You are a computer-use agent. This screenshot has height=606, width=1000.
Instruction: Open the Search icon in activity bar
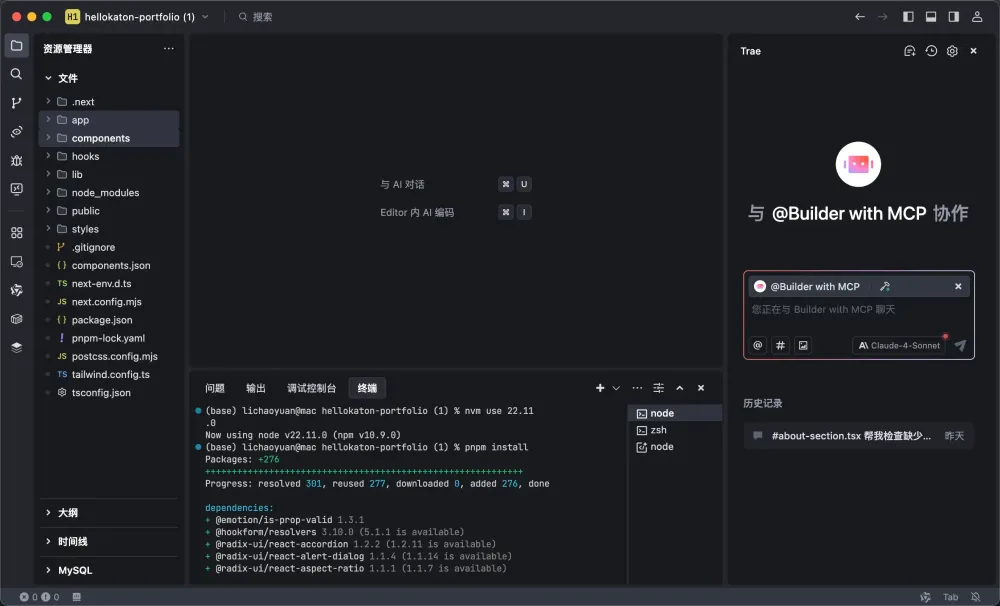point(17,74)
